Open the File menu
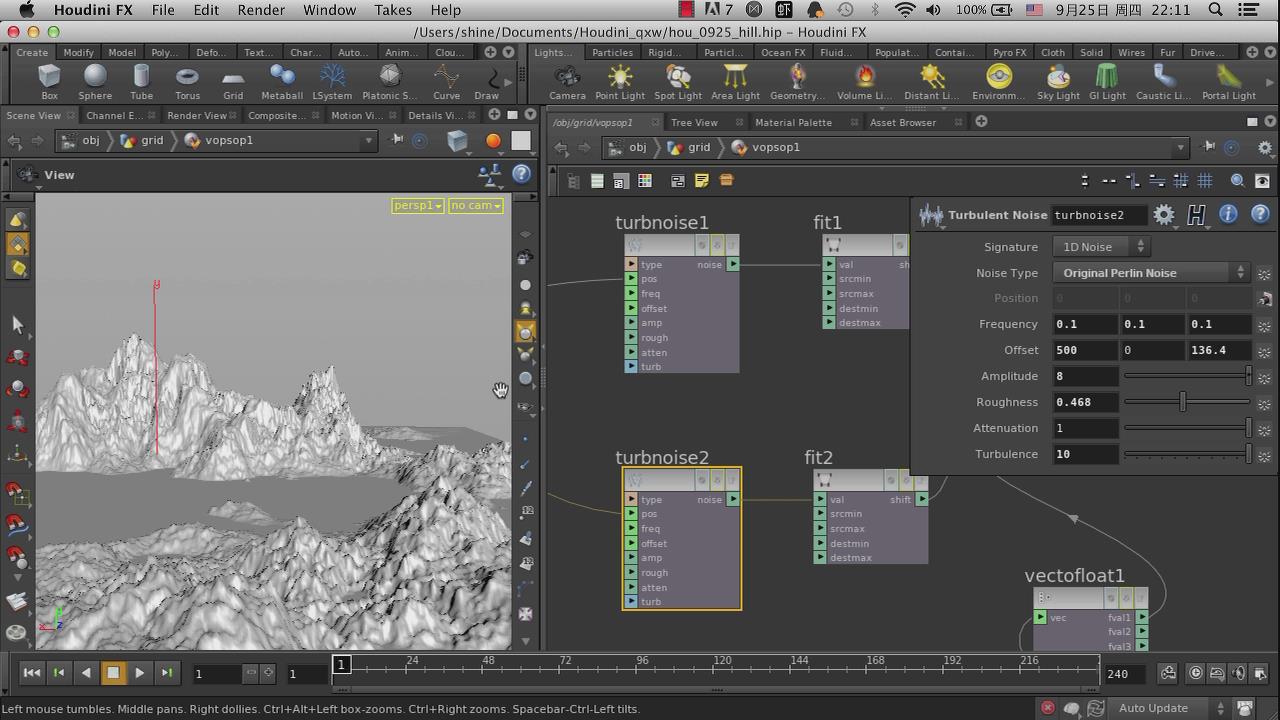 pyautogui.click(x=163, y=10)
